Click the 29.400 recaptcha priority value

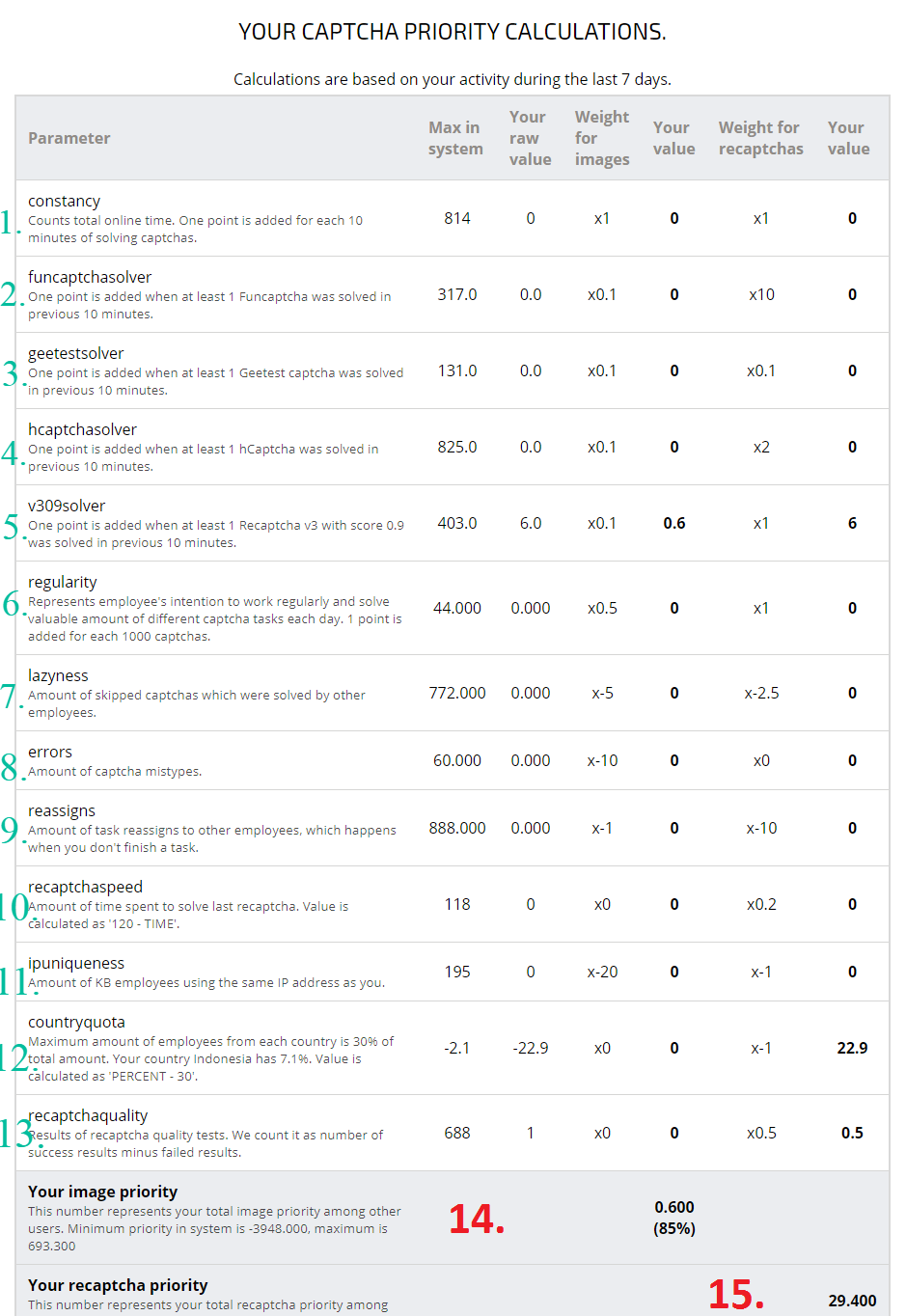pos(852,1301)
